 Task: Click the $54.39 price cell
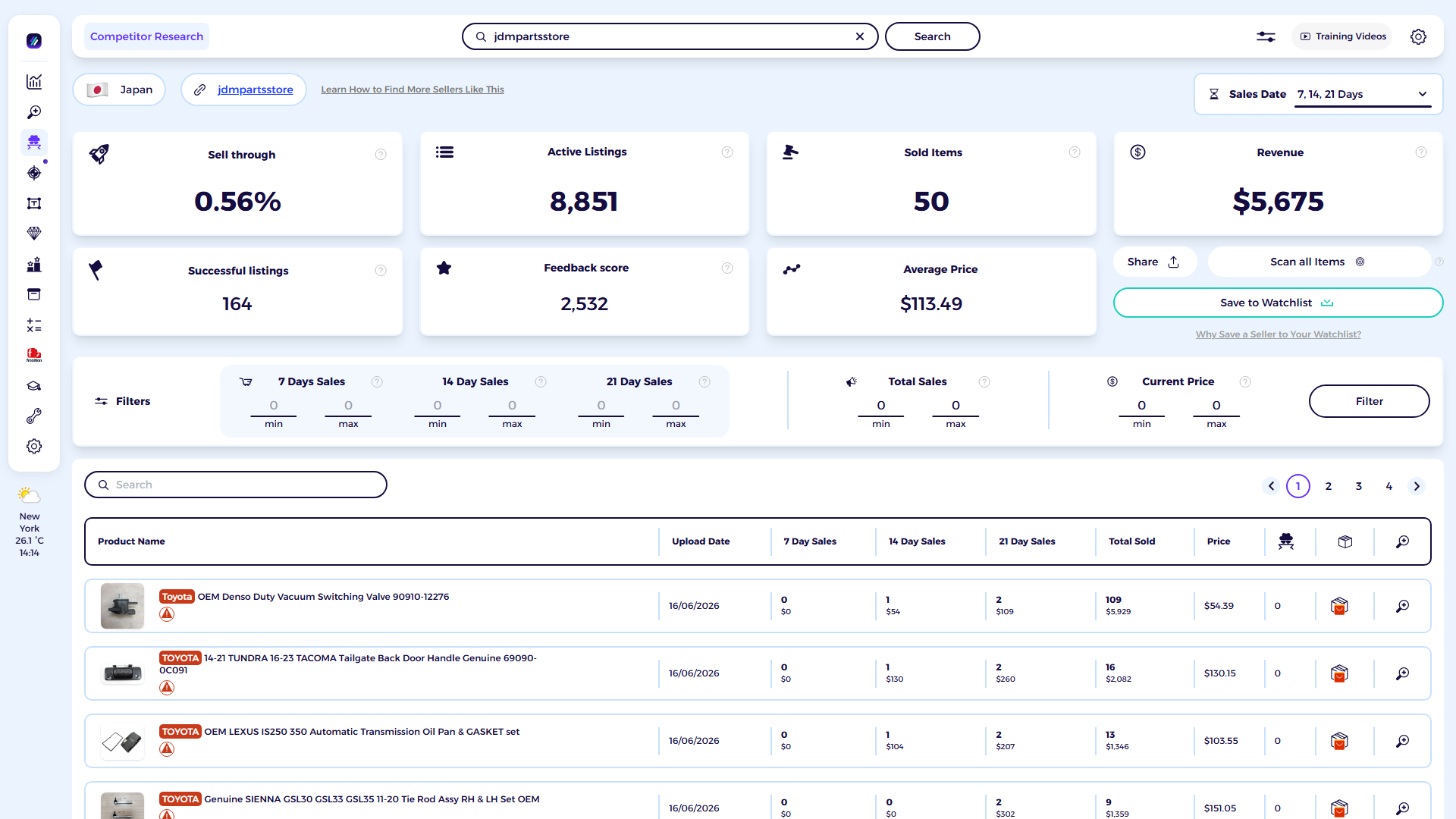[1219, 606]
